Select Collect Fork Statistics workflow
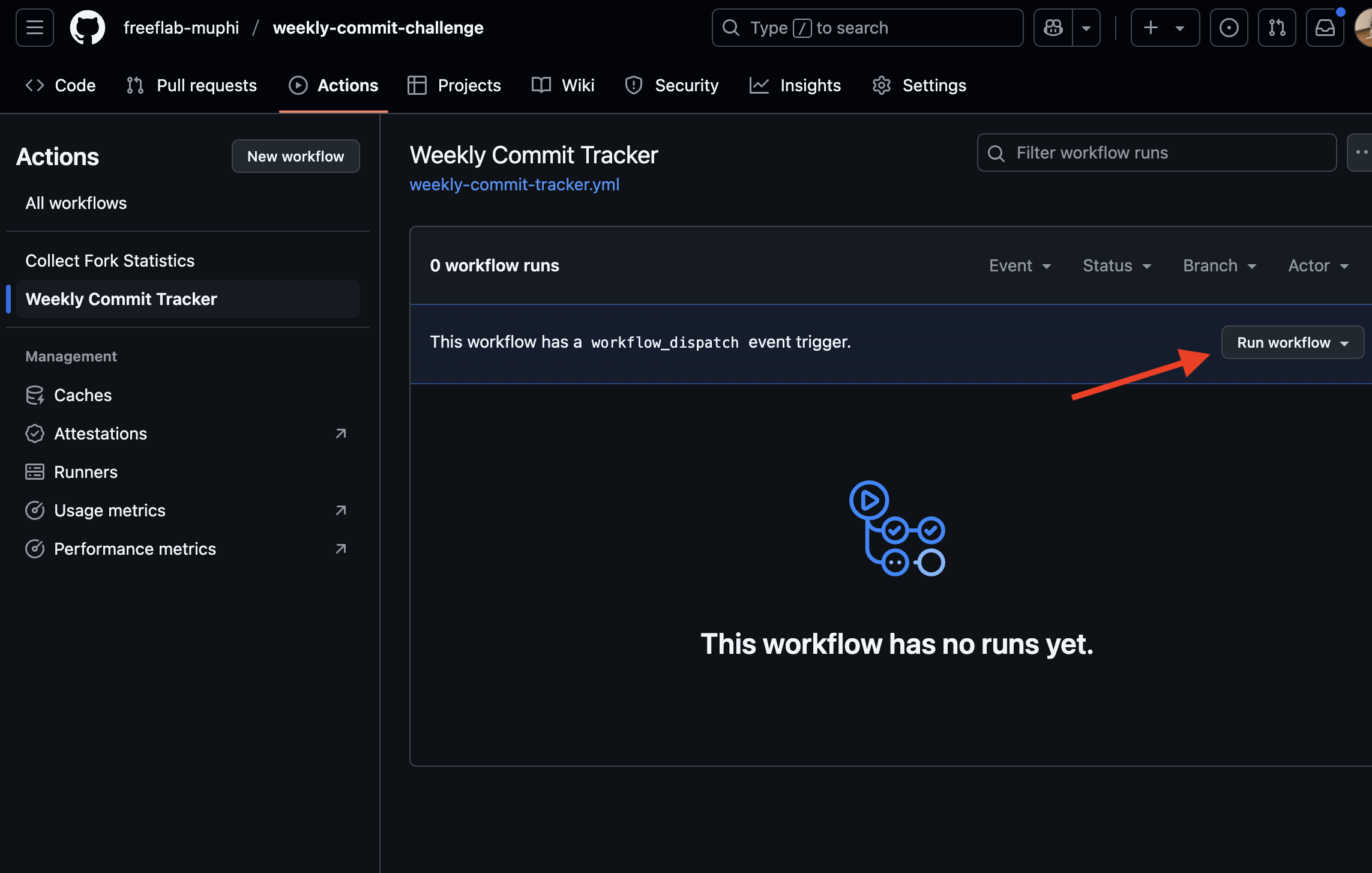The width and height of the screenshot is (1372, 873). pos(110,261)
